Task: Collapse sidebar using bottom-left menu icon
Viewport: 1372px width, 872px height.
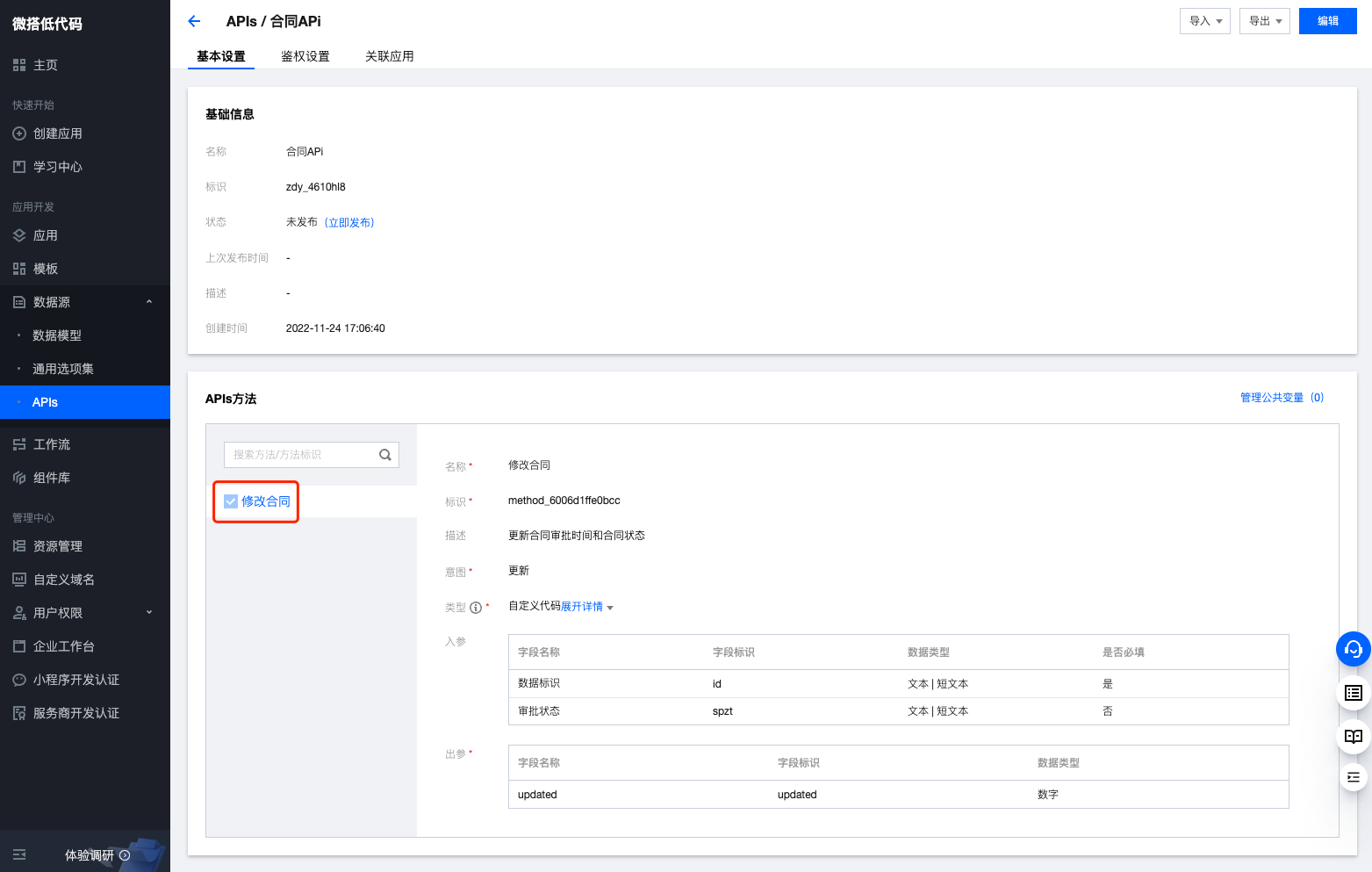Action: 19,854
